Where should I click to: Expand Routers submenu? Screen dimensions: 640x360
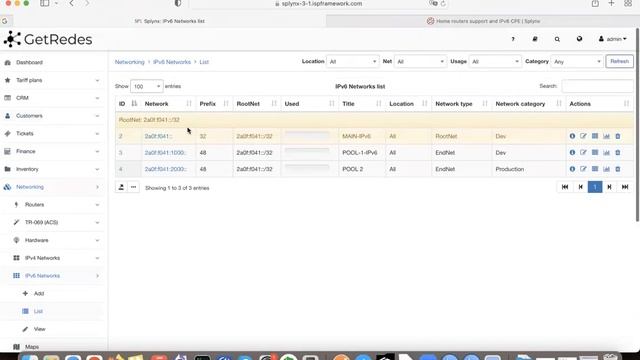coord(52,204)
